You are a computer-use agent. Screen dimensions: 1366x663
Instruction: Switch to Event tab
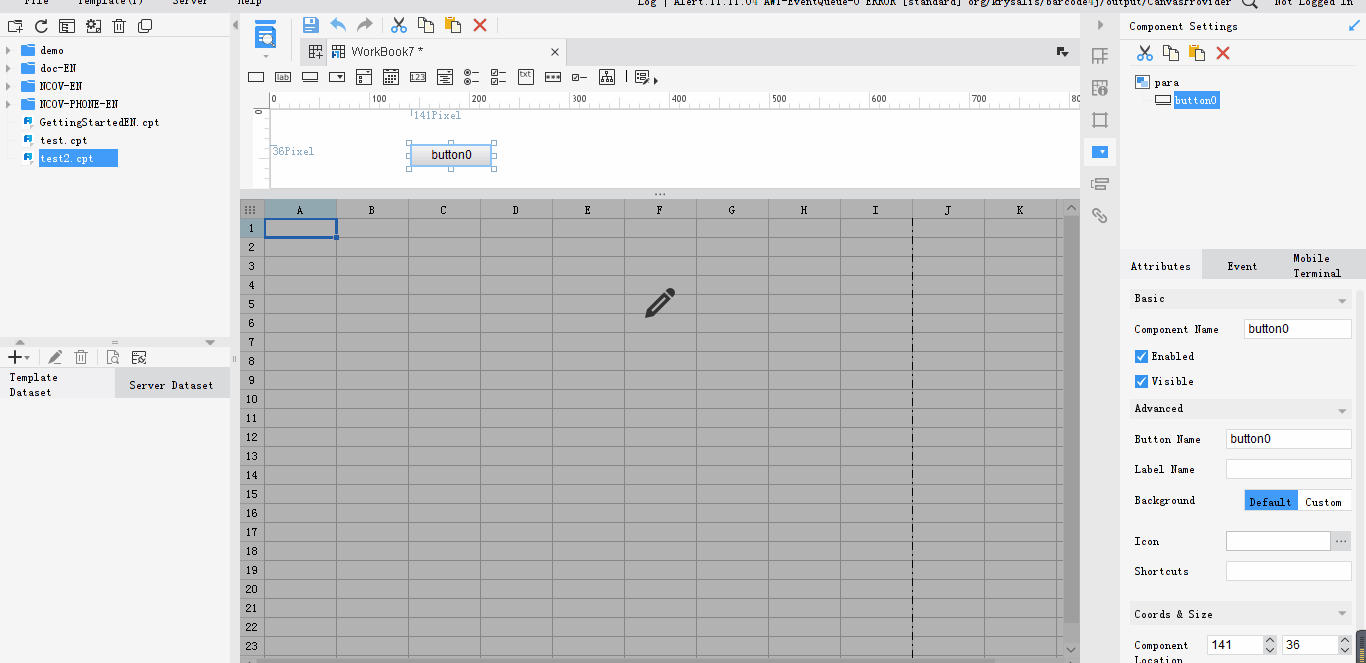1242,266
